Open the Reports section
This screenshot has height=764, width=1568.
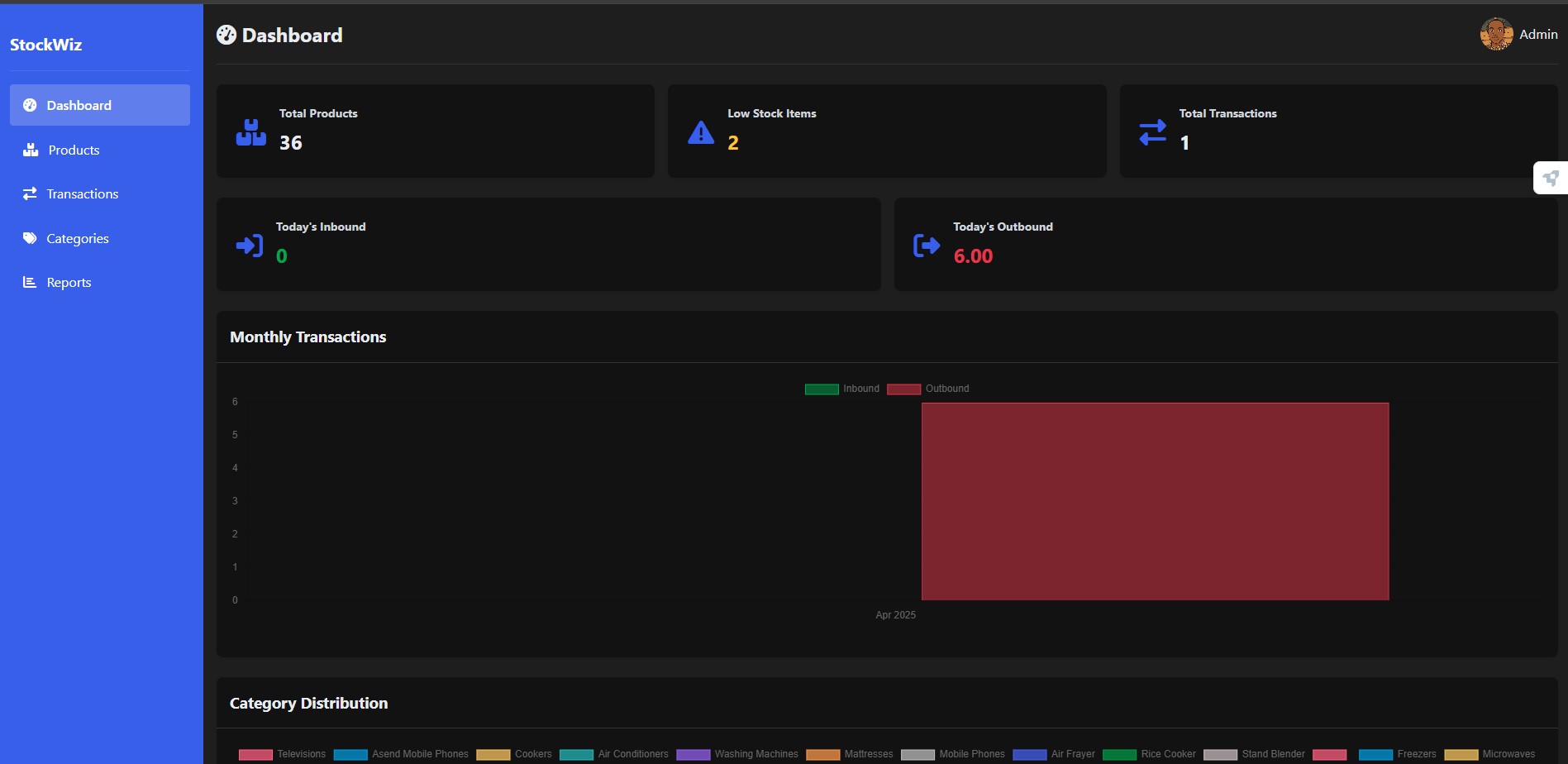point(100,282)
